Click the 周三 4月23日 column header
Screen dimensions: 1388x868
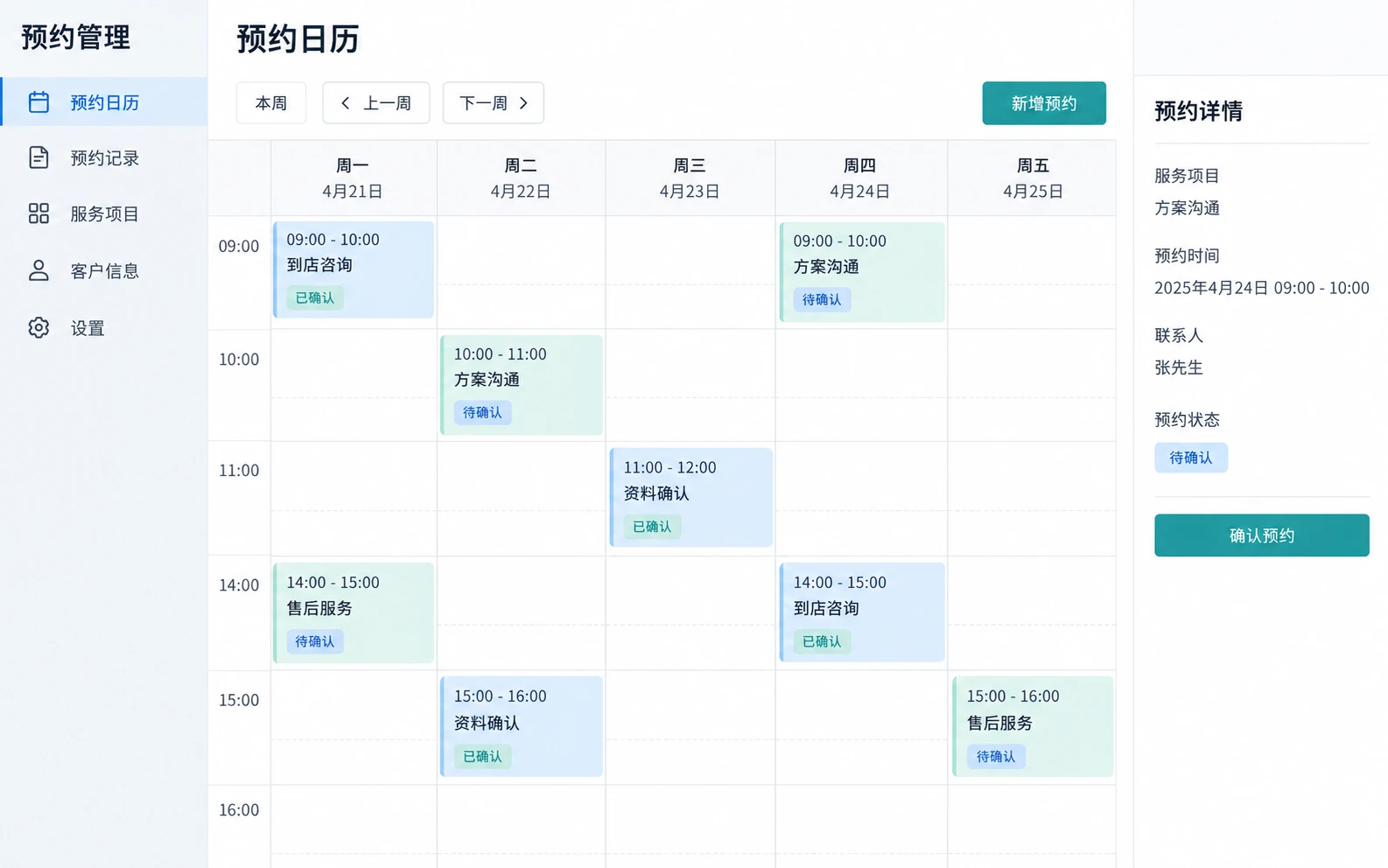click(690, 178)
